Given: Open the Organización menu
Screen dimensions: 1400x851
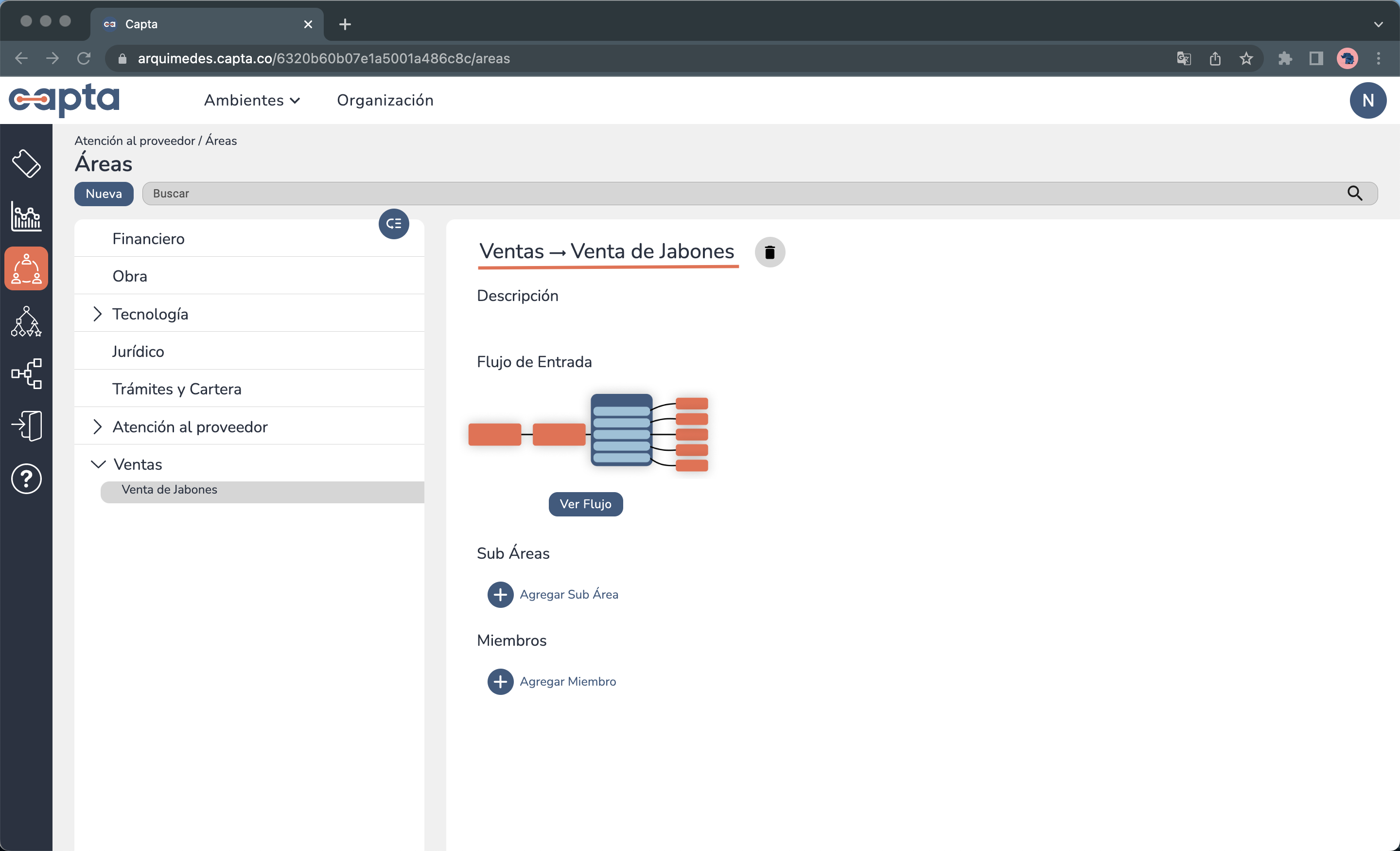Looking at the screenshot, I should 385,100.
